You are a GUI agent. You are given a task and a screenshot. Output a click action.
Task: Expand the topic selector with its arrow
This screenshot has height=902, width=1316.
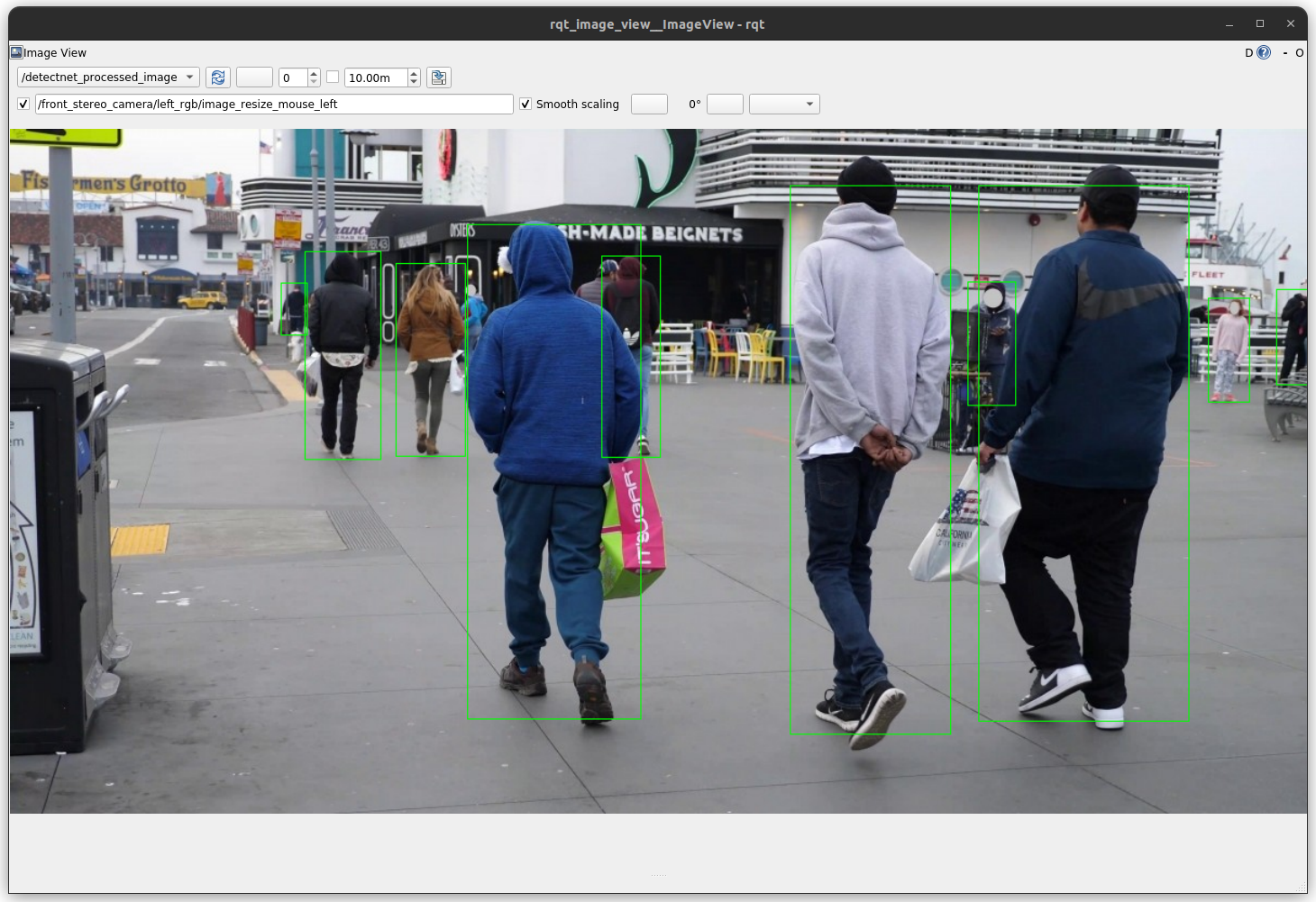[x=188, y=77]
